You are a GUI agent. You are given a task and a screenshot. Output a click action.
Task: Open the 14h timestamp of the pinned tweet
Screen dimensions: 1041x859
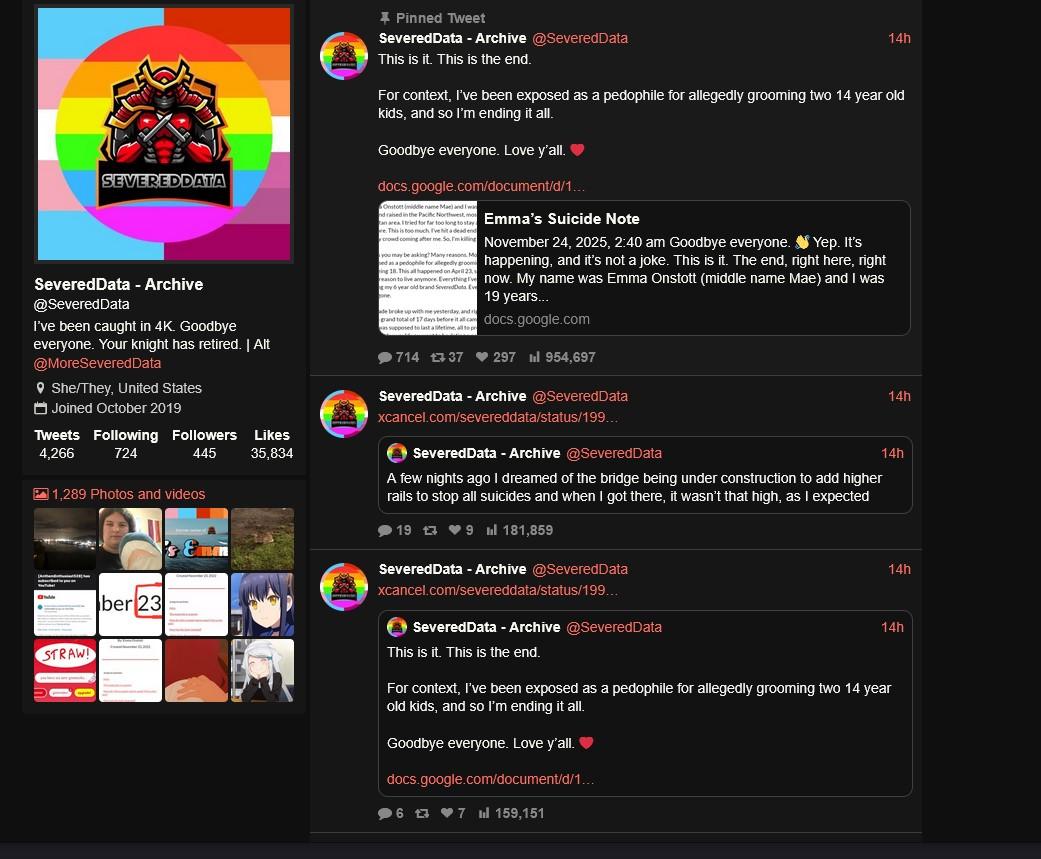coord(899,39)
